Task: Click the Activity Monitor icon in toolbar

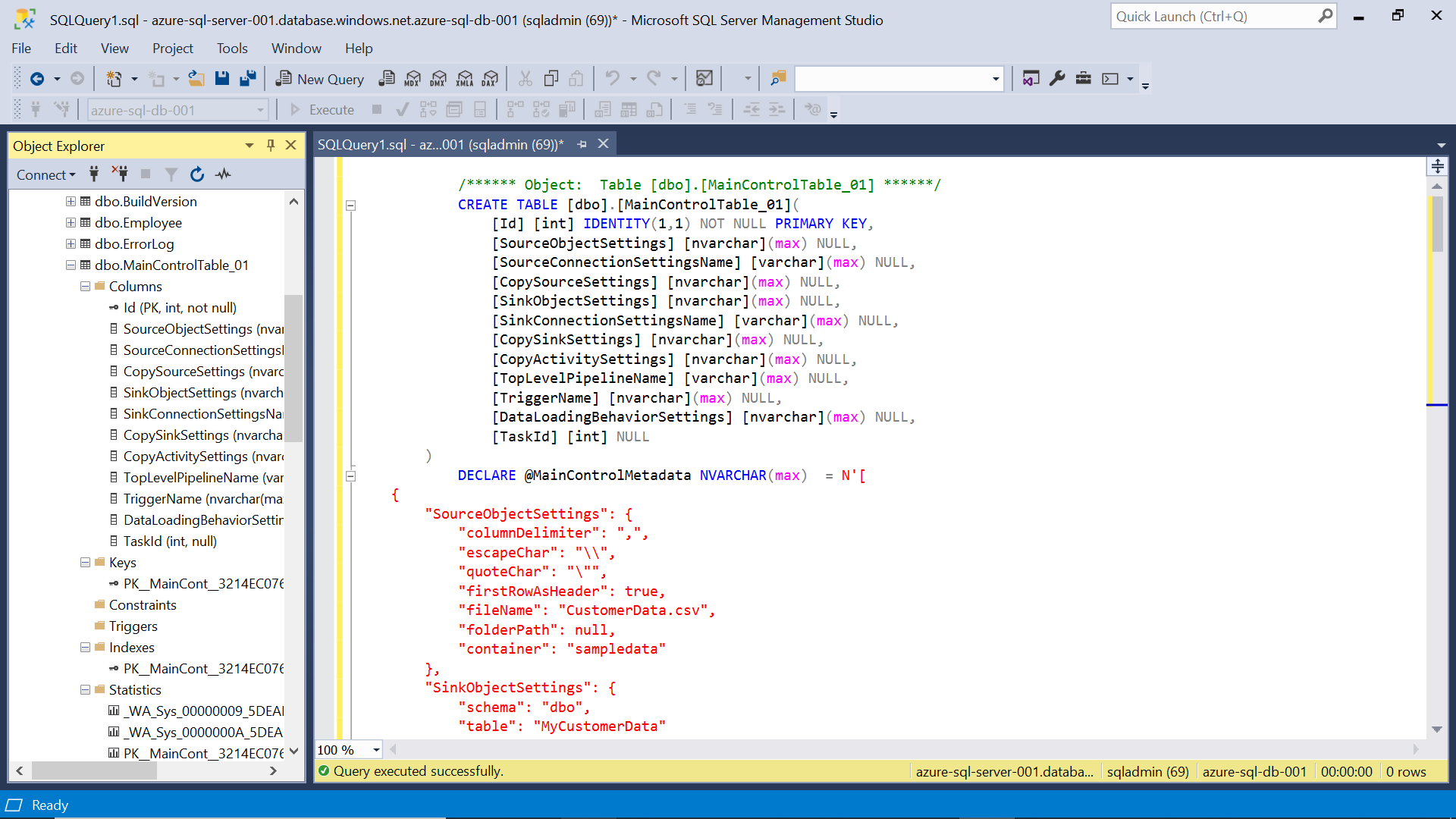Action: point(704,78)
